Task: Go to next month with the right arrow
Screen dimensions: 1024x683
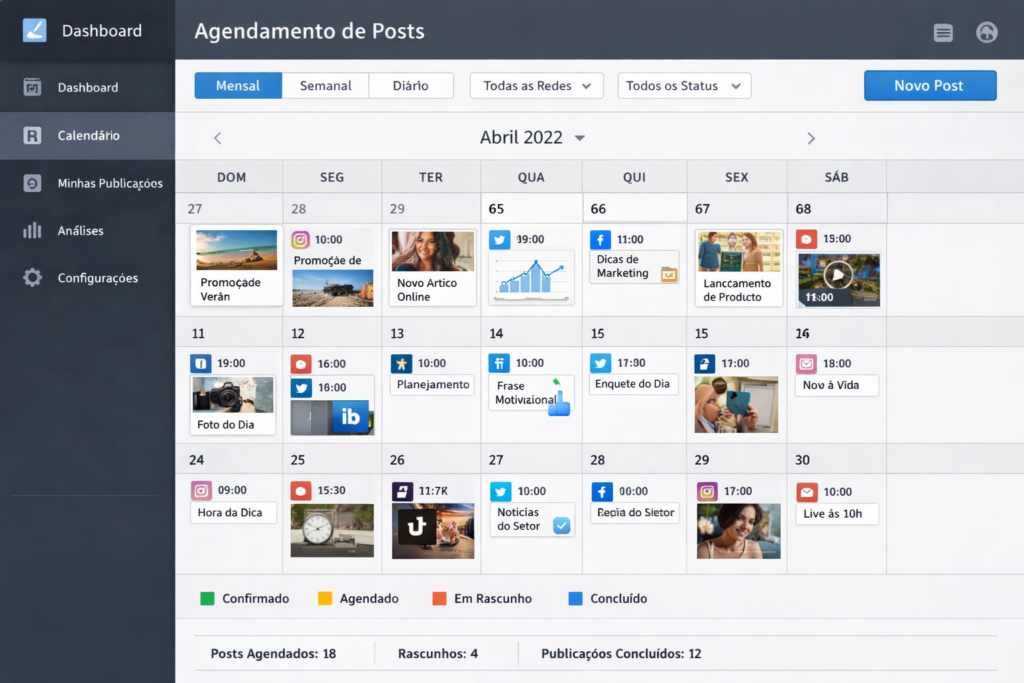Action: coord(810,137)
